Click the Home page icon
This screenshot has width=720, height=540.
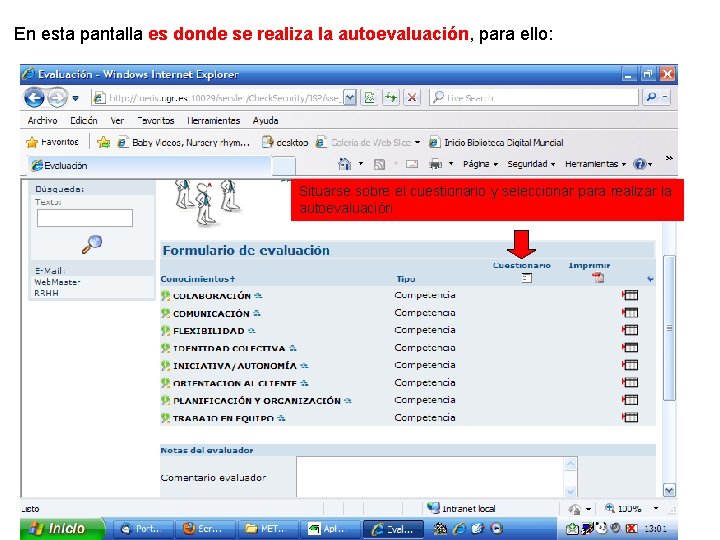point(344,164)
